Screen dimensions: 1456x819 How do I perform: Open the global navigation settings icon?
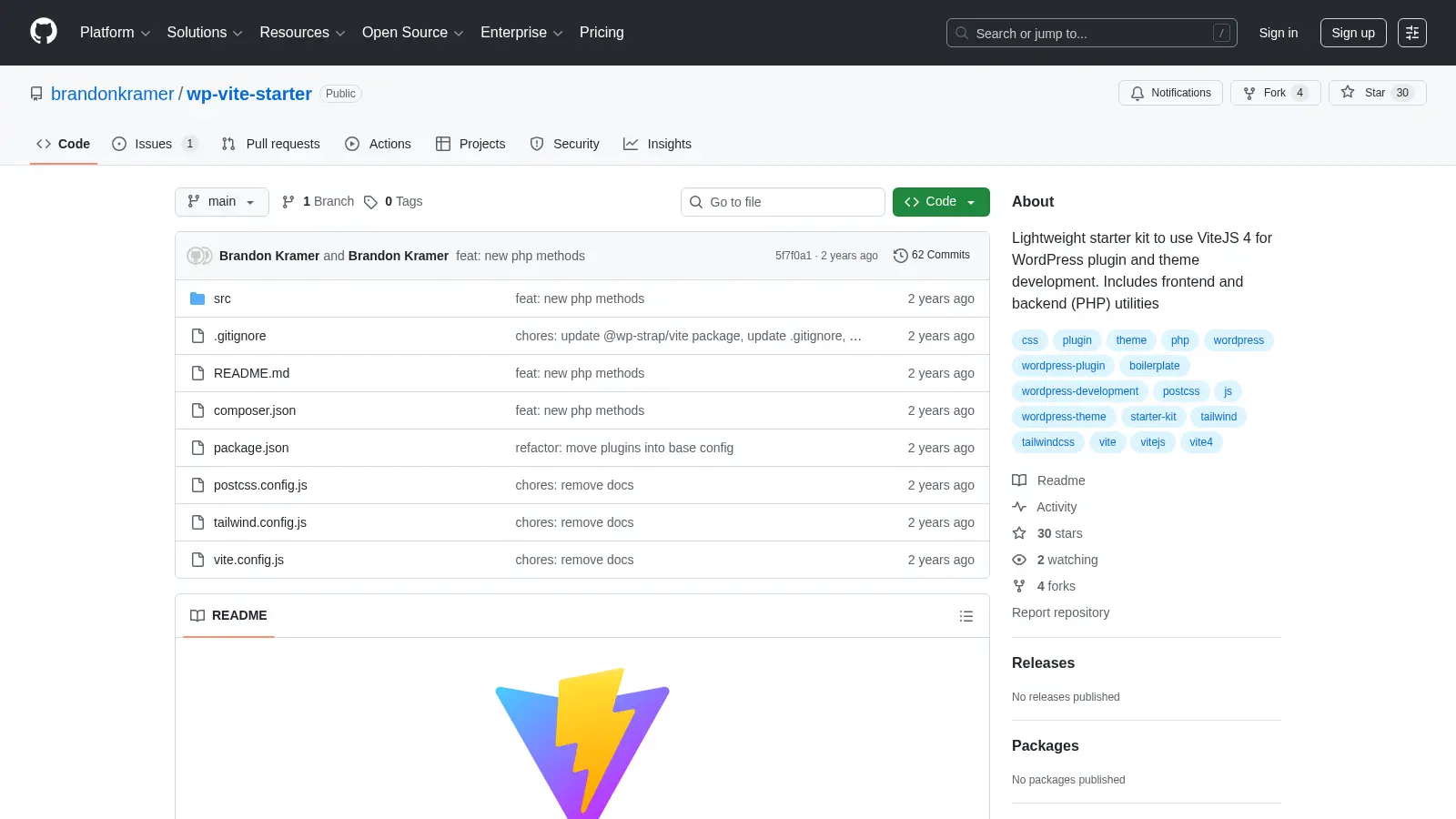click(1412, 33)
